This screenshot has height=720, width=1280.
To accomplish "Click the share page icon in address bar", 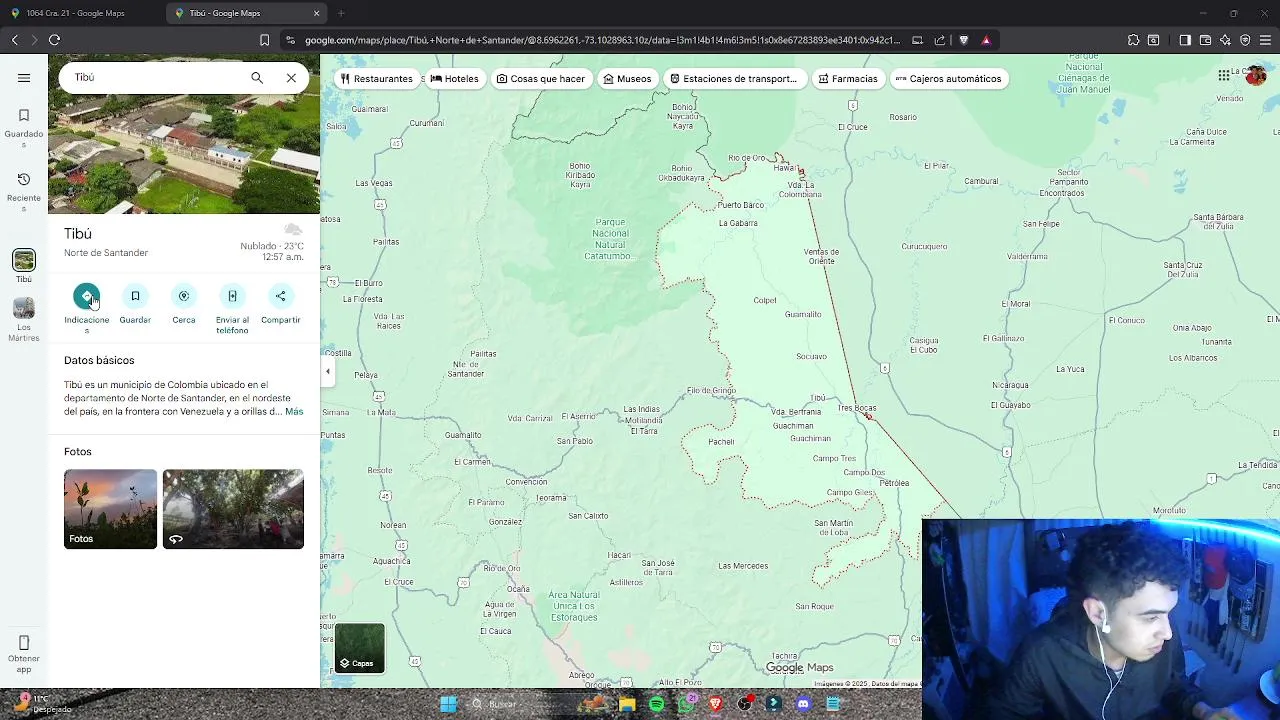I will pos(940,40).
